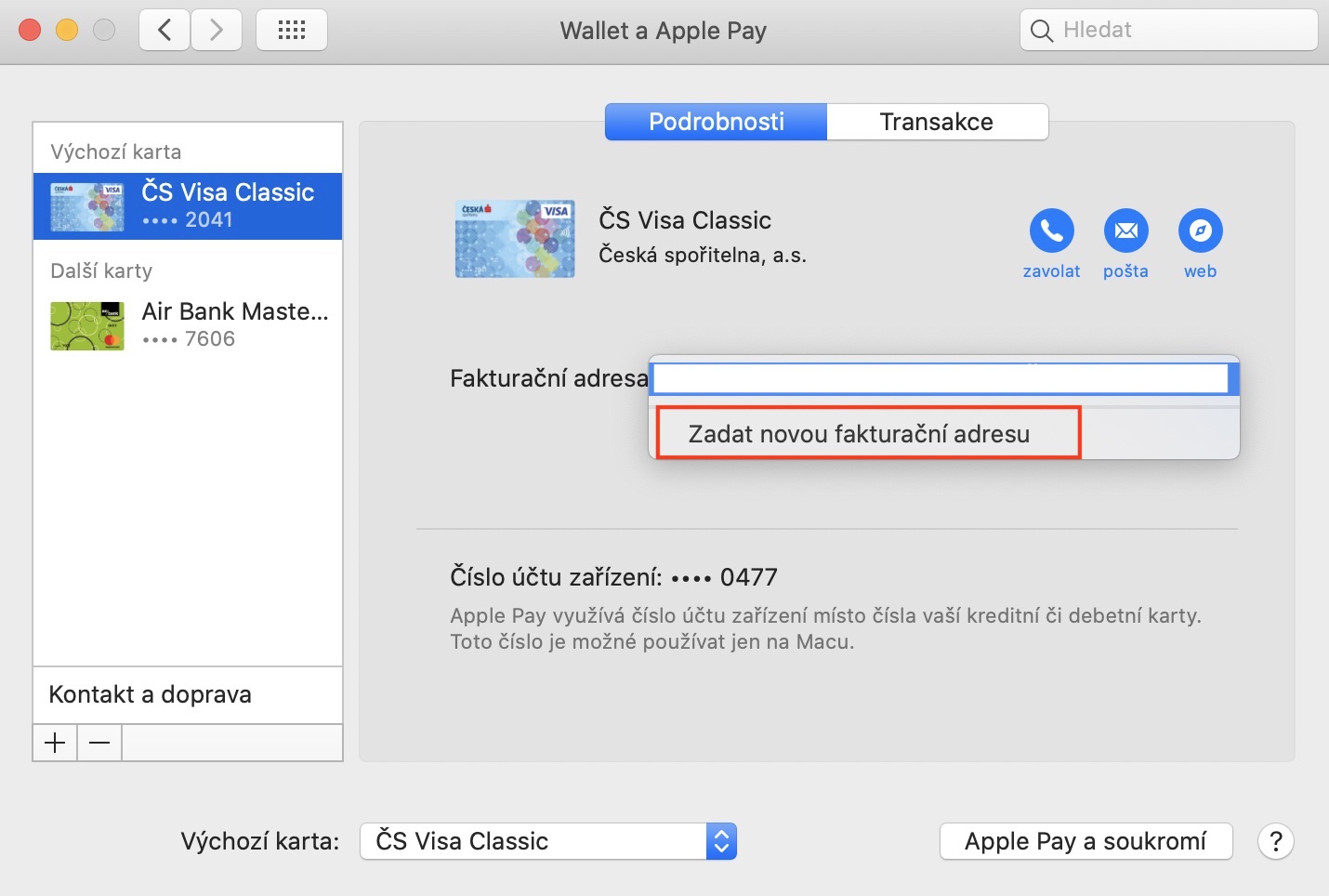The height and width of the screenshot is (896, 1329).
Task: Email the bank via the pošta icon
Action: (1125, 231)
